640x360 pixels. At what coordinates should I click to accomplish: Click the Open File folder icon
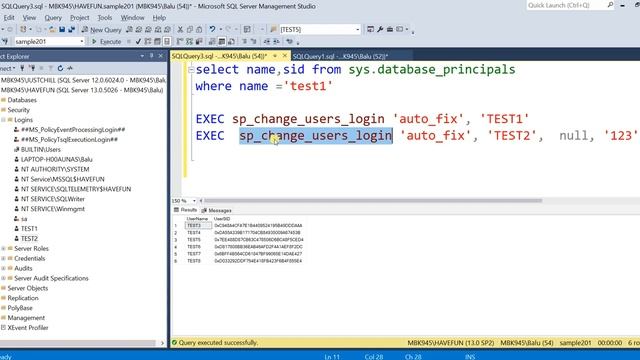(x=52, y=29)
